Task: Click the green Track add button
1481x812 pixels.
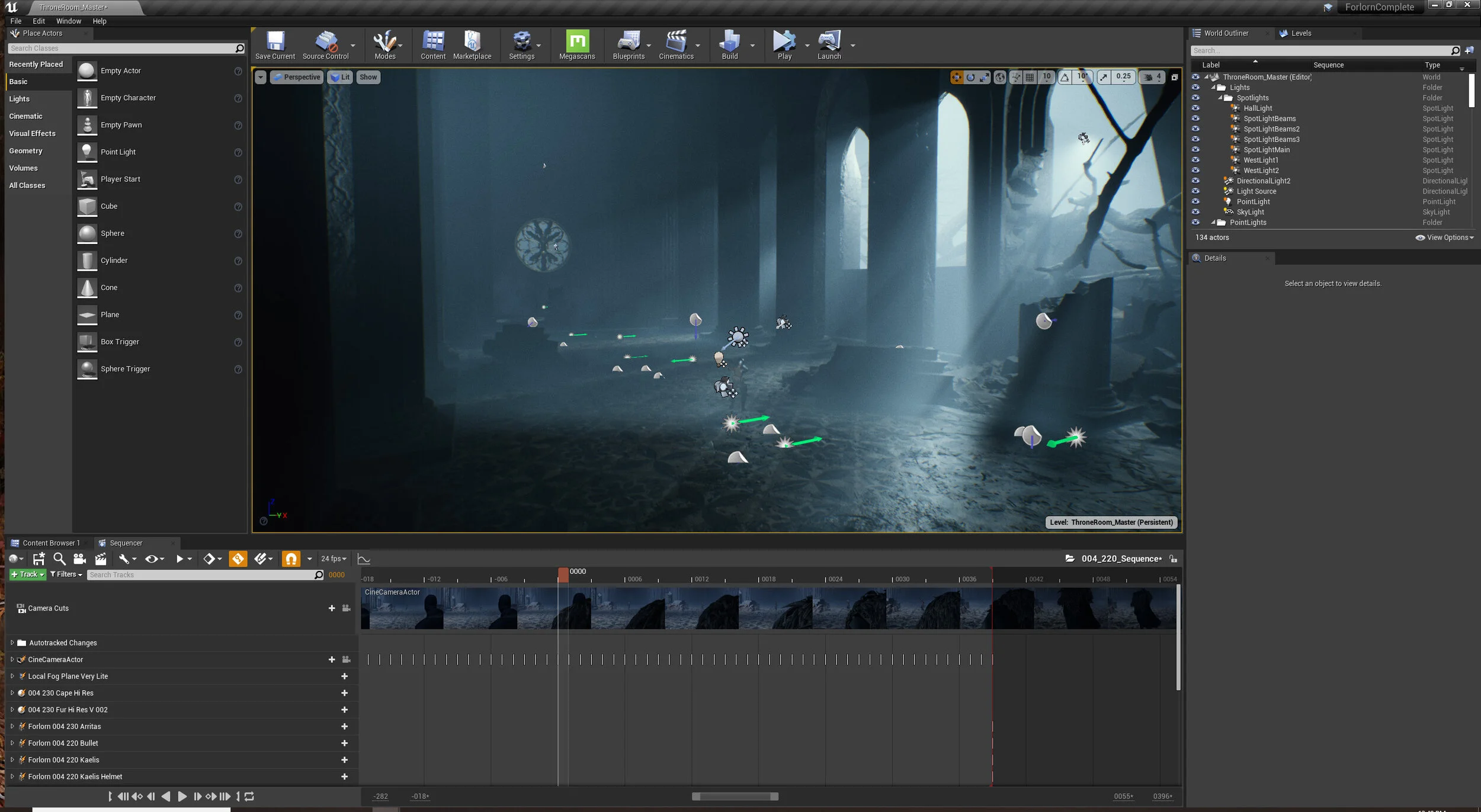Action: [27, 575]
